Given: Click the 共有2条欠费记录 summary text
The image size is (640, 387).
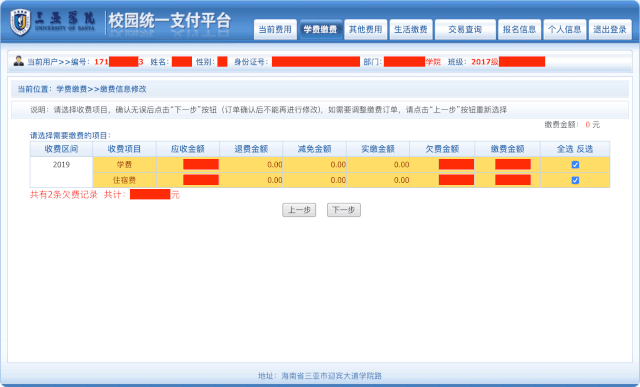Looking at the screenshot, I should (64, 195).
